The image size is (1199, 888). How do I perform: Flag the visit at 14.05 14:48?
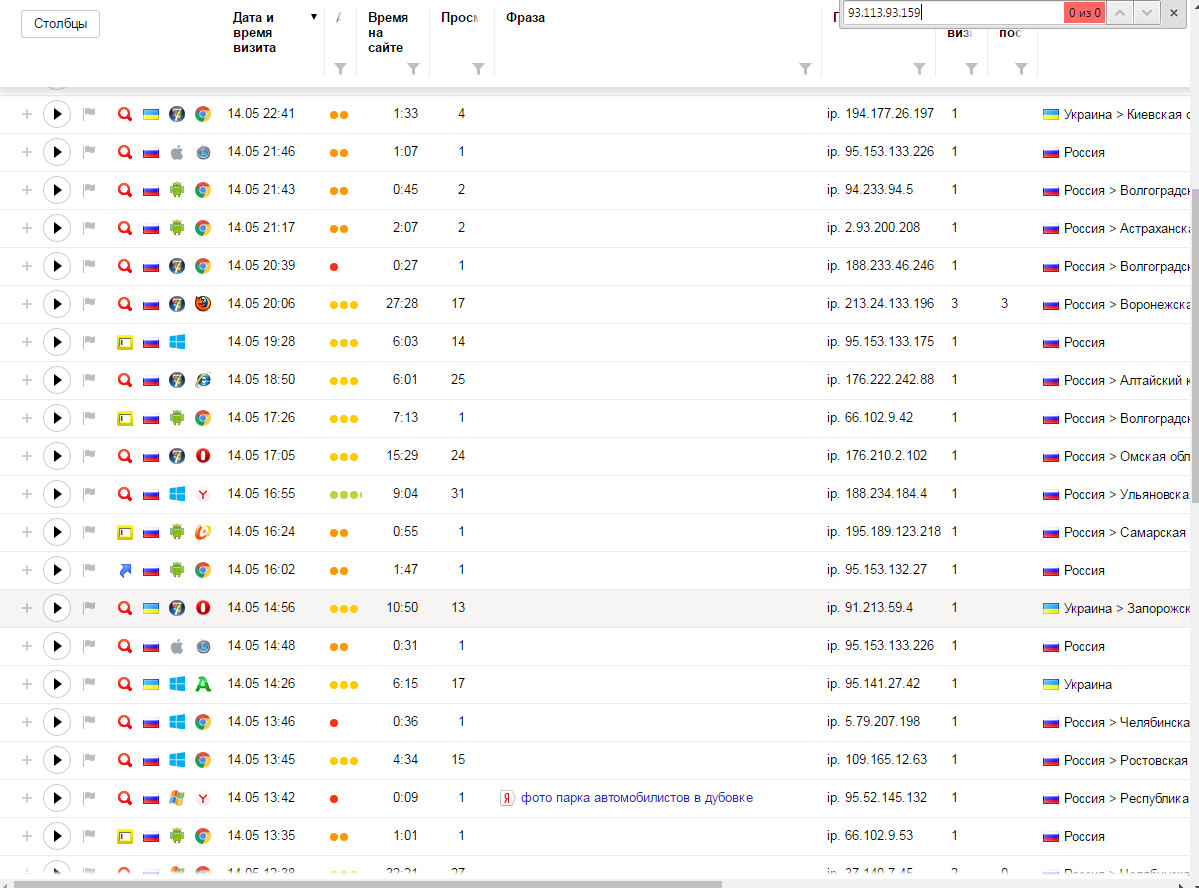89,646
